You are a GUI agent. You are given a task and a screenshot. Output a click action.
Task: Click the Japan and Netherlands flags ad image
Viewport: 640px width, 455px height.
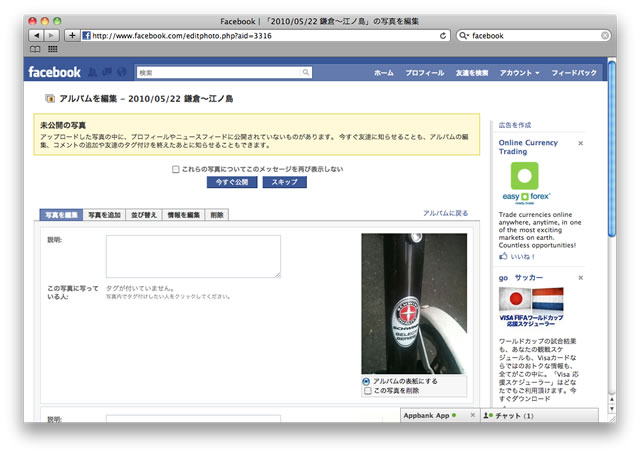click(531, 300)
